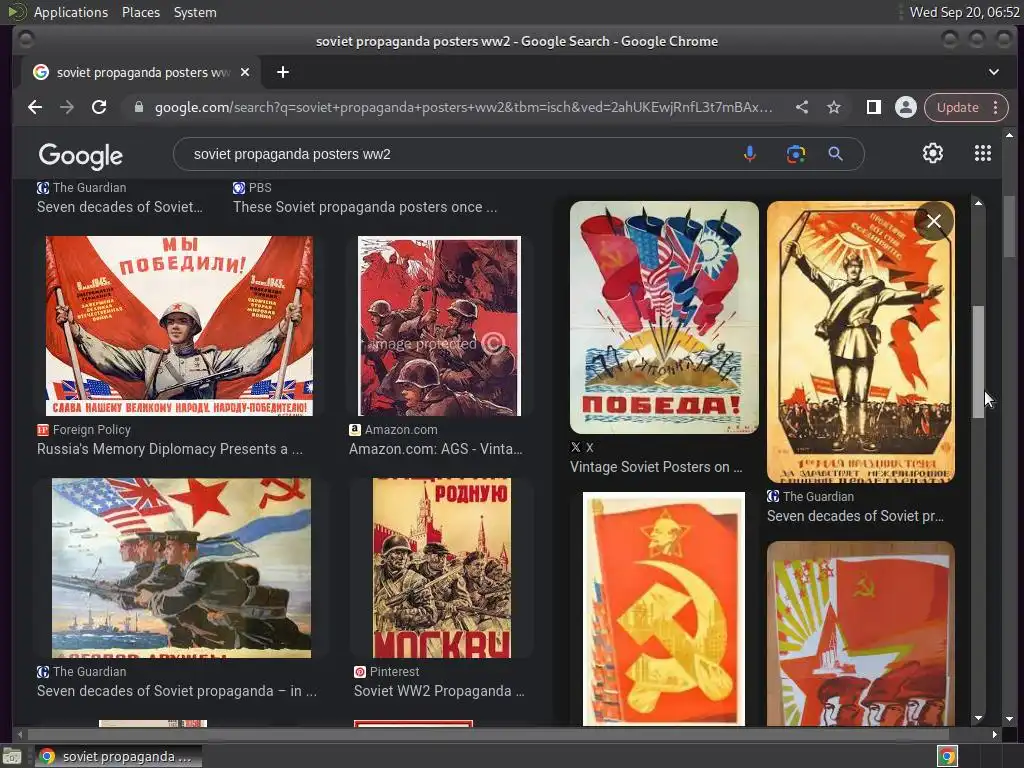Expand the tab search dropdown chevron

pyautogui.click(x=993, y=72)
